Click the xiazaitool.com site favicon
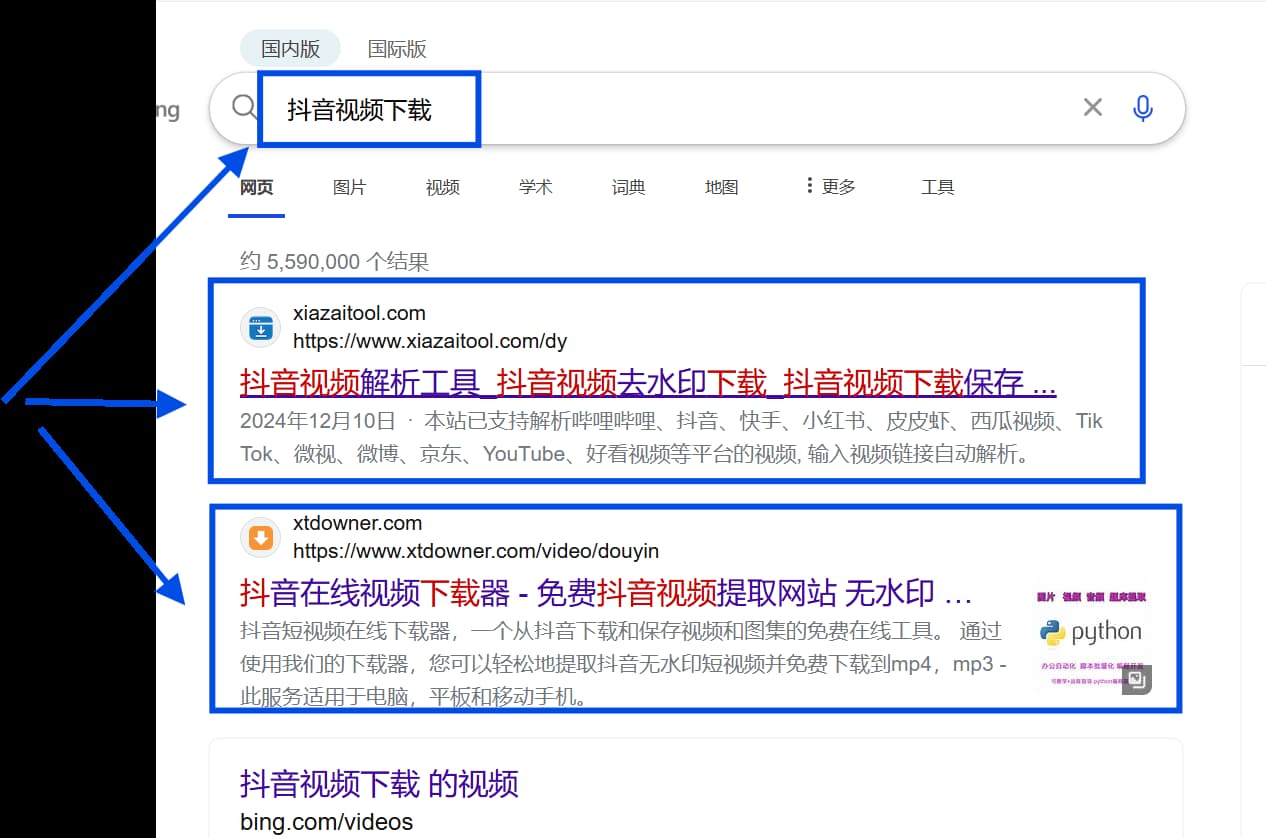1266x838 pixels. click(x=260, y=328)
